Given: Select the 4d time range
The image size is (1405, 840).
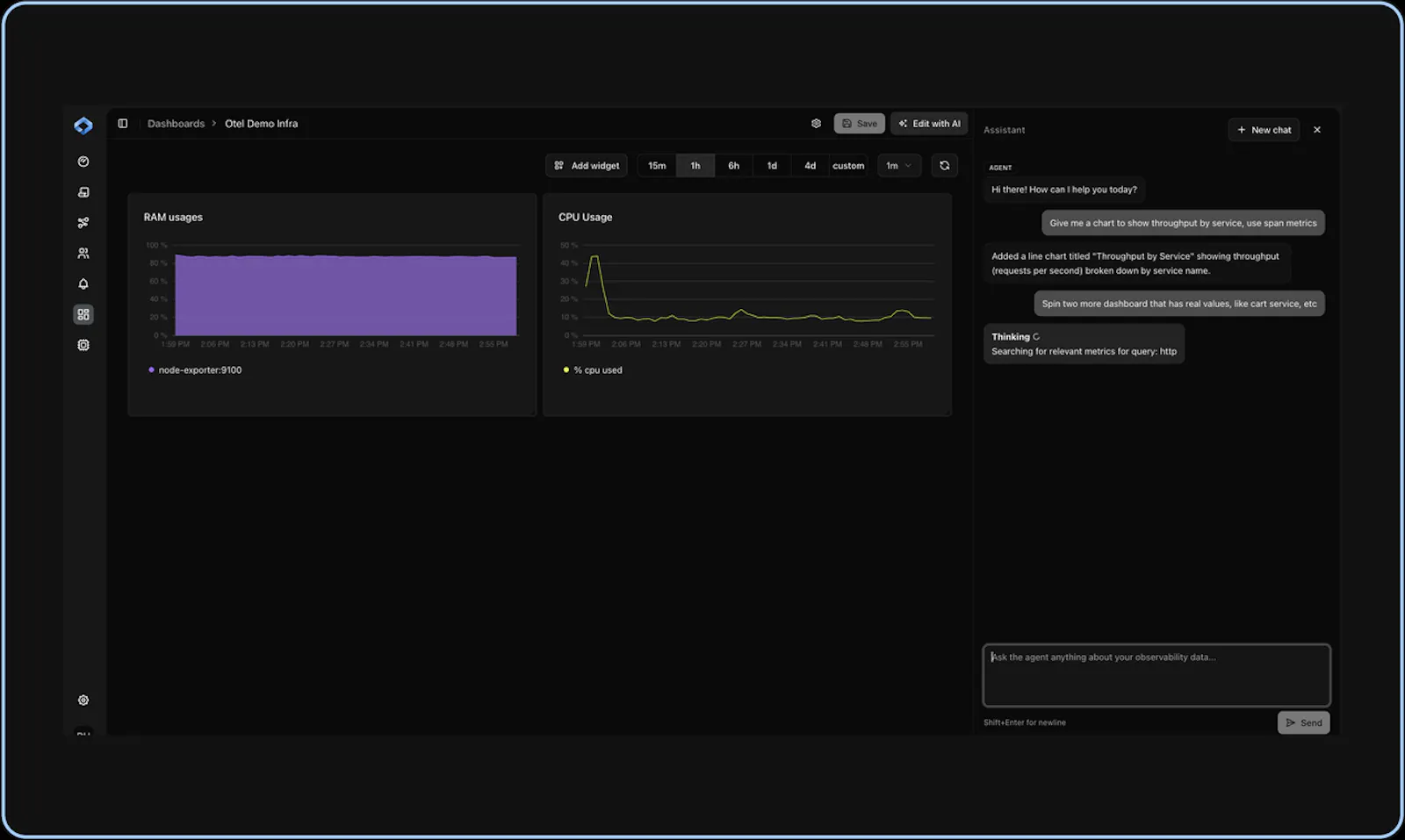Looking at the screenshot, I should (x=810, y=165).
